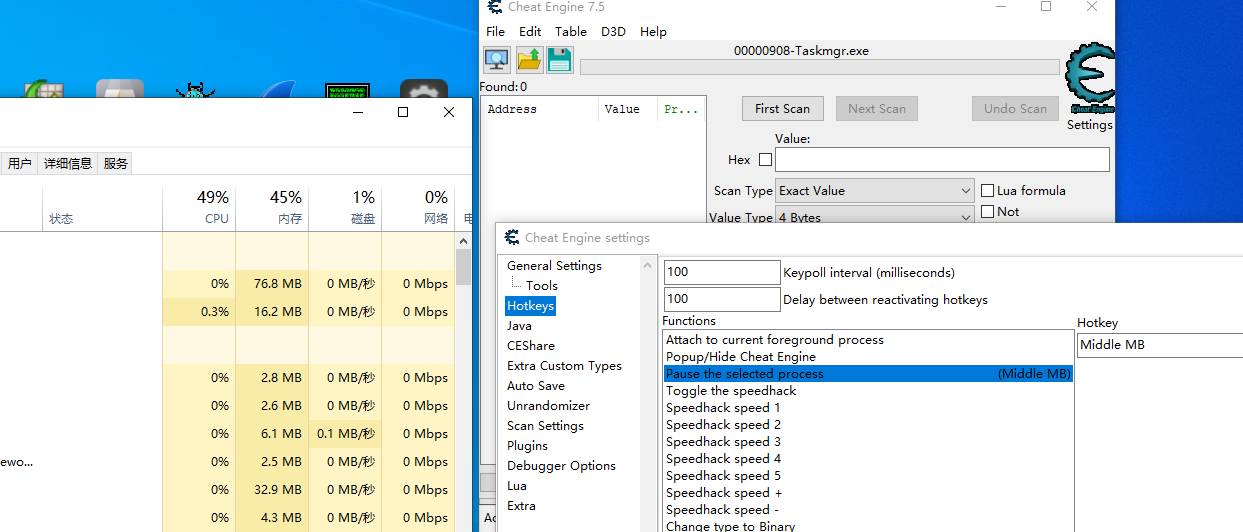Click the reactivating hotkeys delay input field
Image resolution: width=1243 pixels, height=532 pixels.
[721, 299]
